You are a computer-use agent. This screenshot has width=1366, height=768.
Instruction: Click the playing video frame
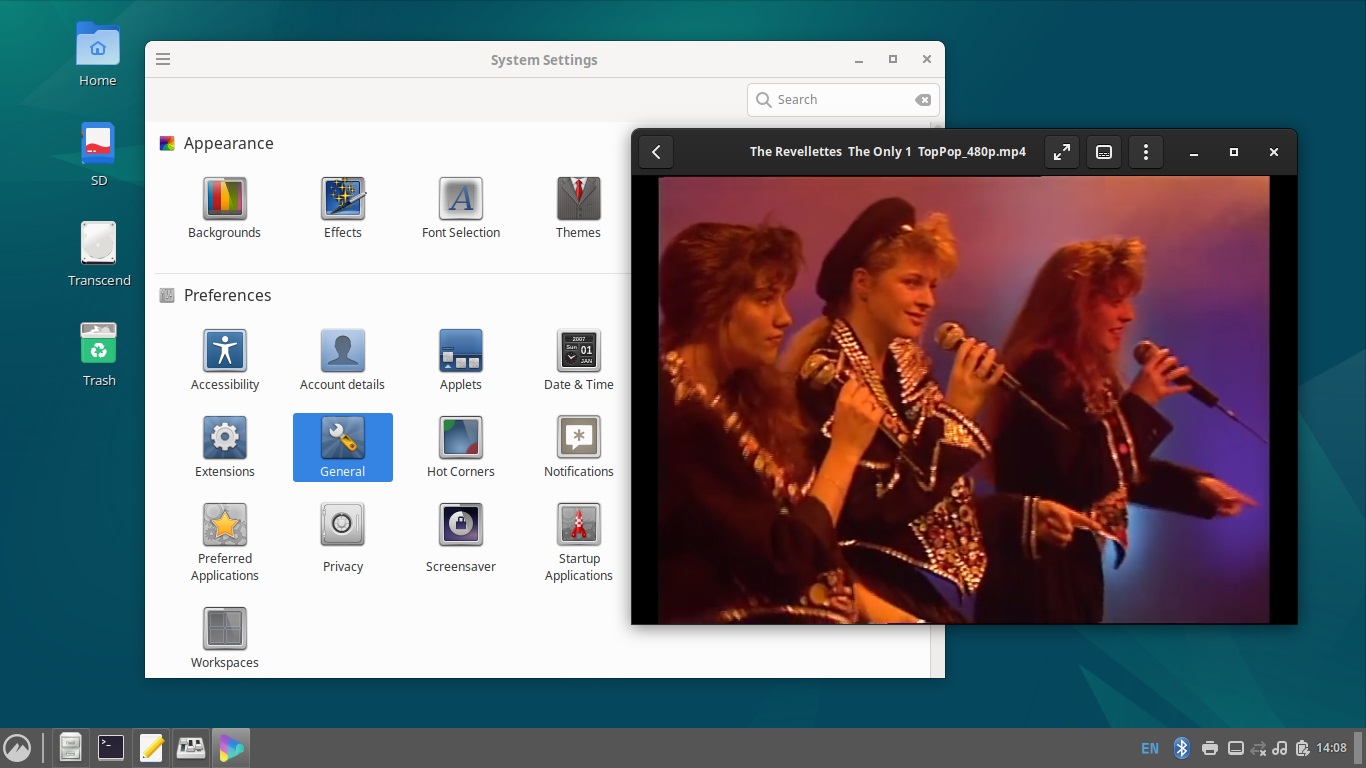tap(964, 400)
